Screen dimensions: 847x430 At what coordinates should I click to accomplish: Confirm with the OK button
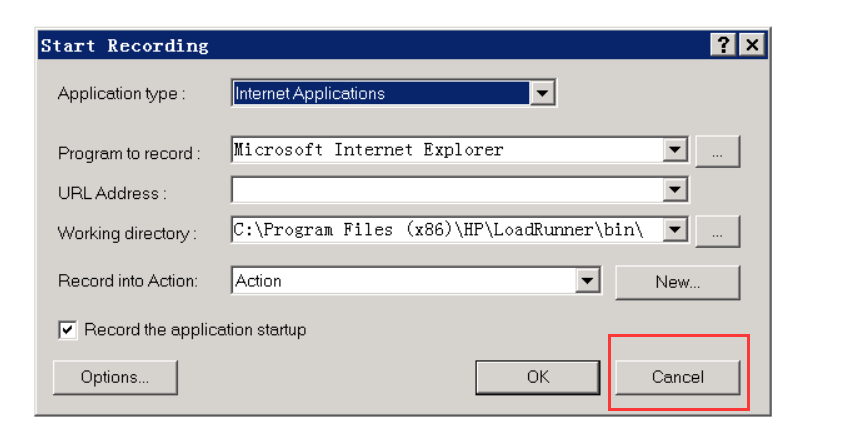tap(538, 377)
